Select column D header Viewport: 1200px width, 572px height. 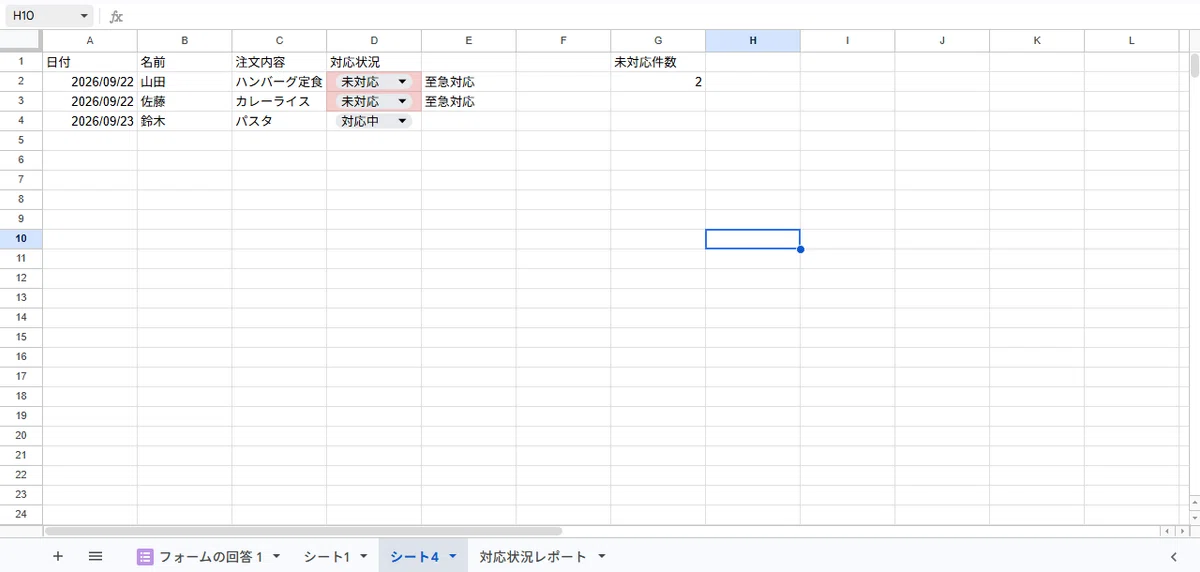(x=374, y=40)
